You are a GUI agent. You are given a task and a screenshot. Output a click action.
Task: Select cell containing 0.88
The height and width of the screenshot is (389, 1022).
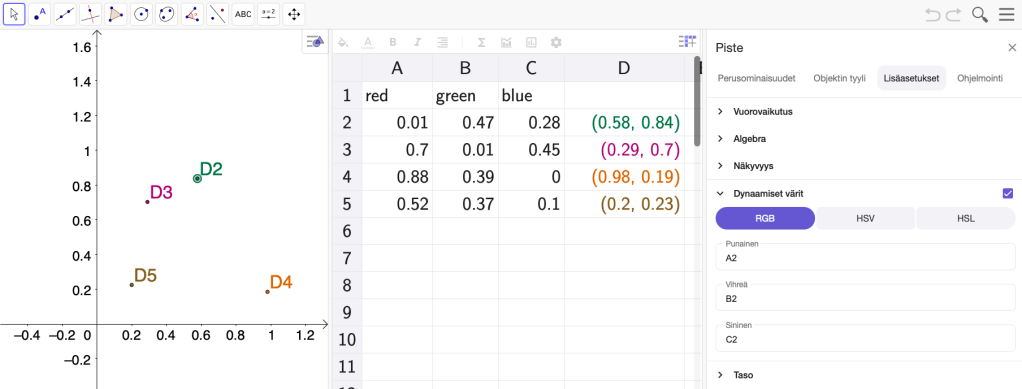[x=397, y=177]
